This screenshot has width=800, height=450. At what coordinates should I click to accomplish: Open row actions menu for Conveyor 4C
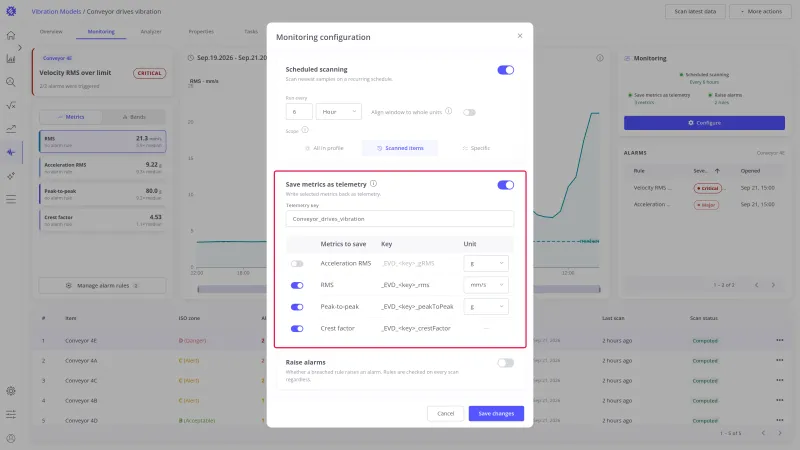(x=780, y=380)
